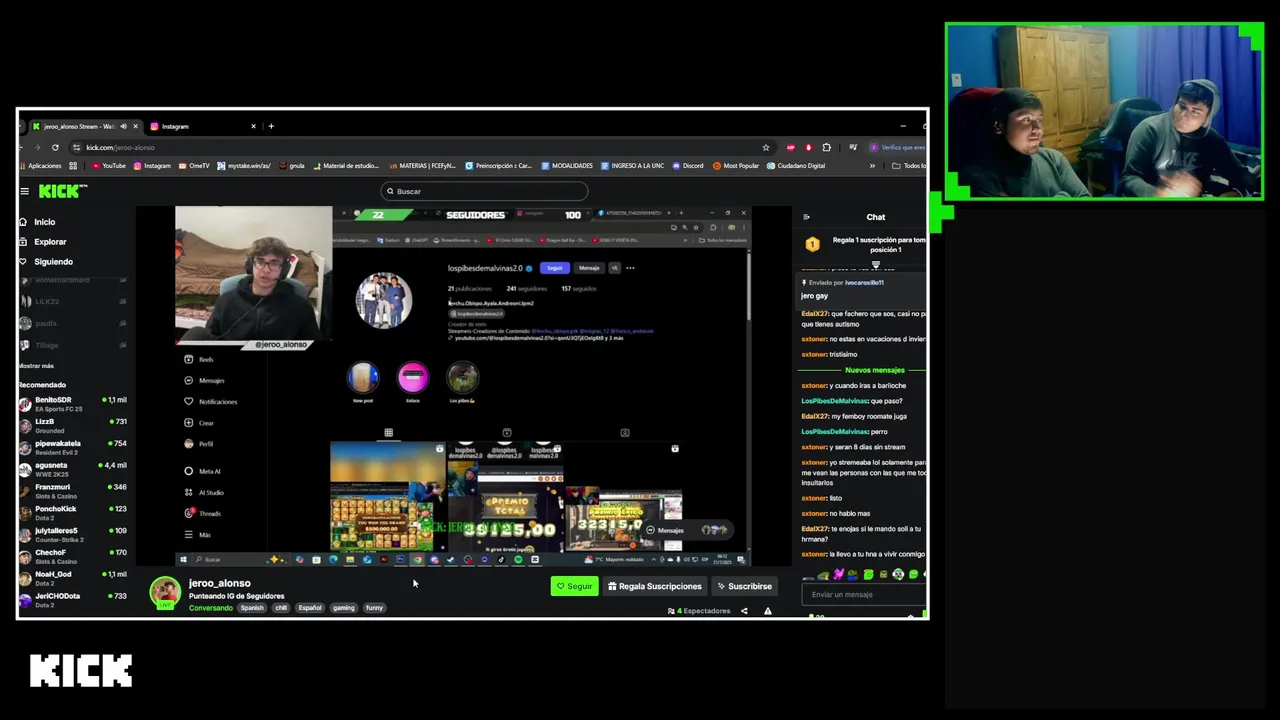This screenshot has height=720, width=1280.
Task: Open NoaH_God recommended channel
Action: [72, 578]
